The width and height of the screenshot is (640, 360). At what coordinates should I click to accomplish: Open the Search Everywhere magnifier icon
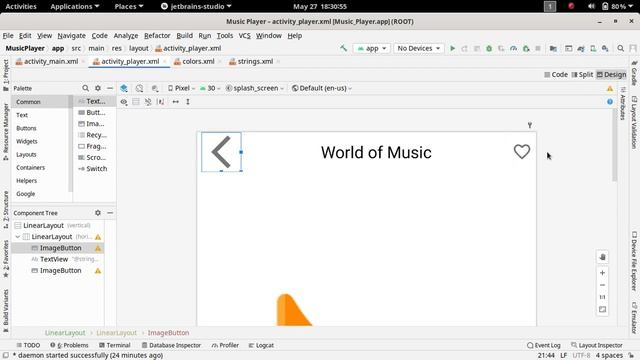[620, 49]
